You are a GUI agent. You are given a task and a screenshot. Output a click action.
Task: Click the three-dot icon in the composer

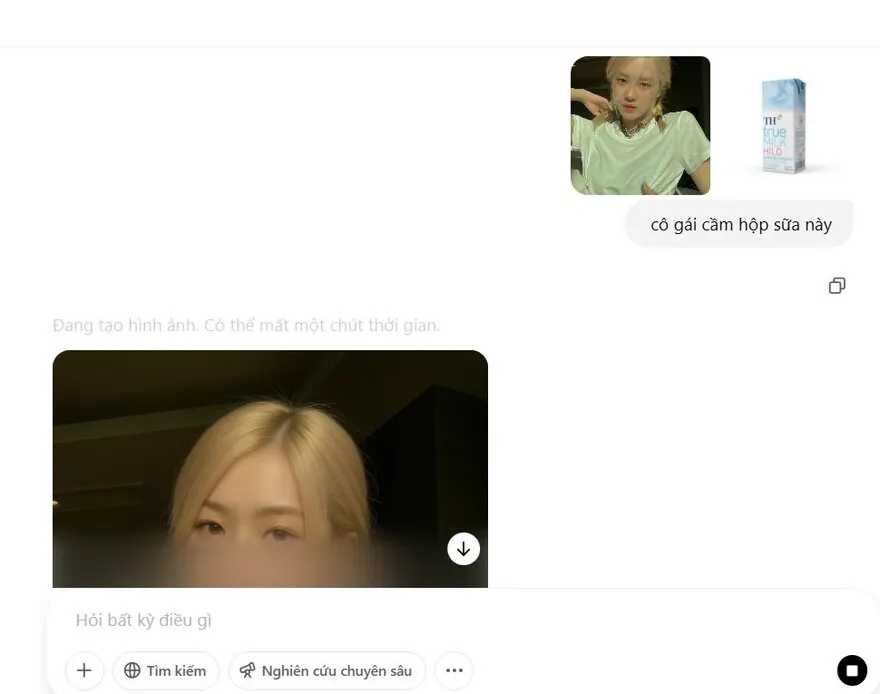point(454,671)
